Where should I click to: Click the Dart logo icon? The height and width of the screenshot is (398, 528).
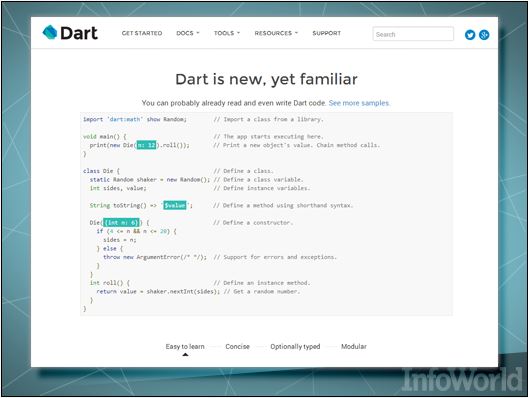[50, 33]
